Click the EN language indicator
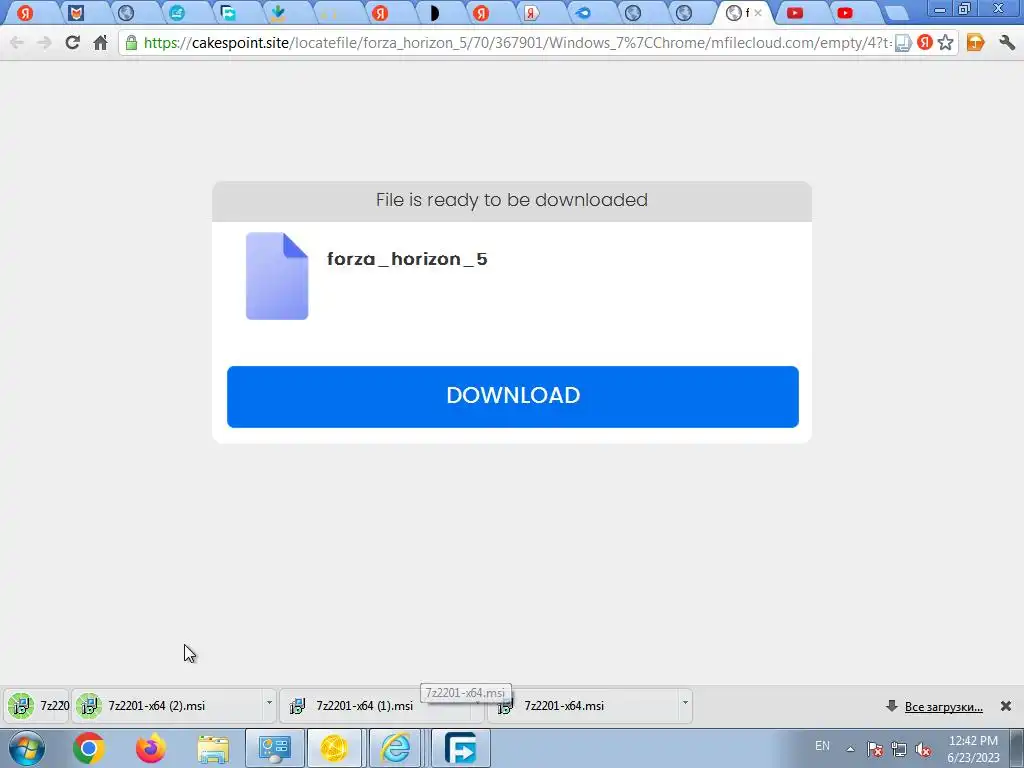This screenshot has width=1024, height=768. [x=822, y=746]
